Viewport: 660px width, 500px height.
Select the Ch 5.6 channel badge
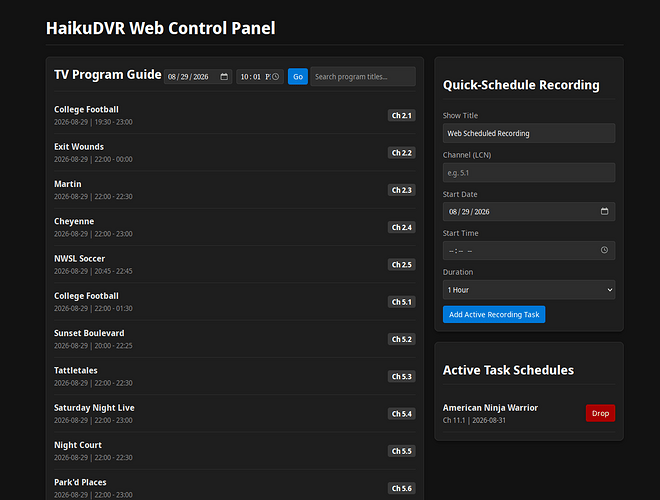coord(402,488)
